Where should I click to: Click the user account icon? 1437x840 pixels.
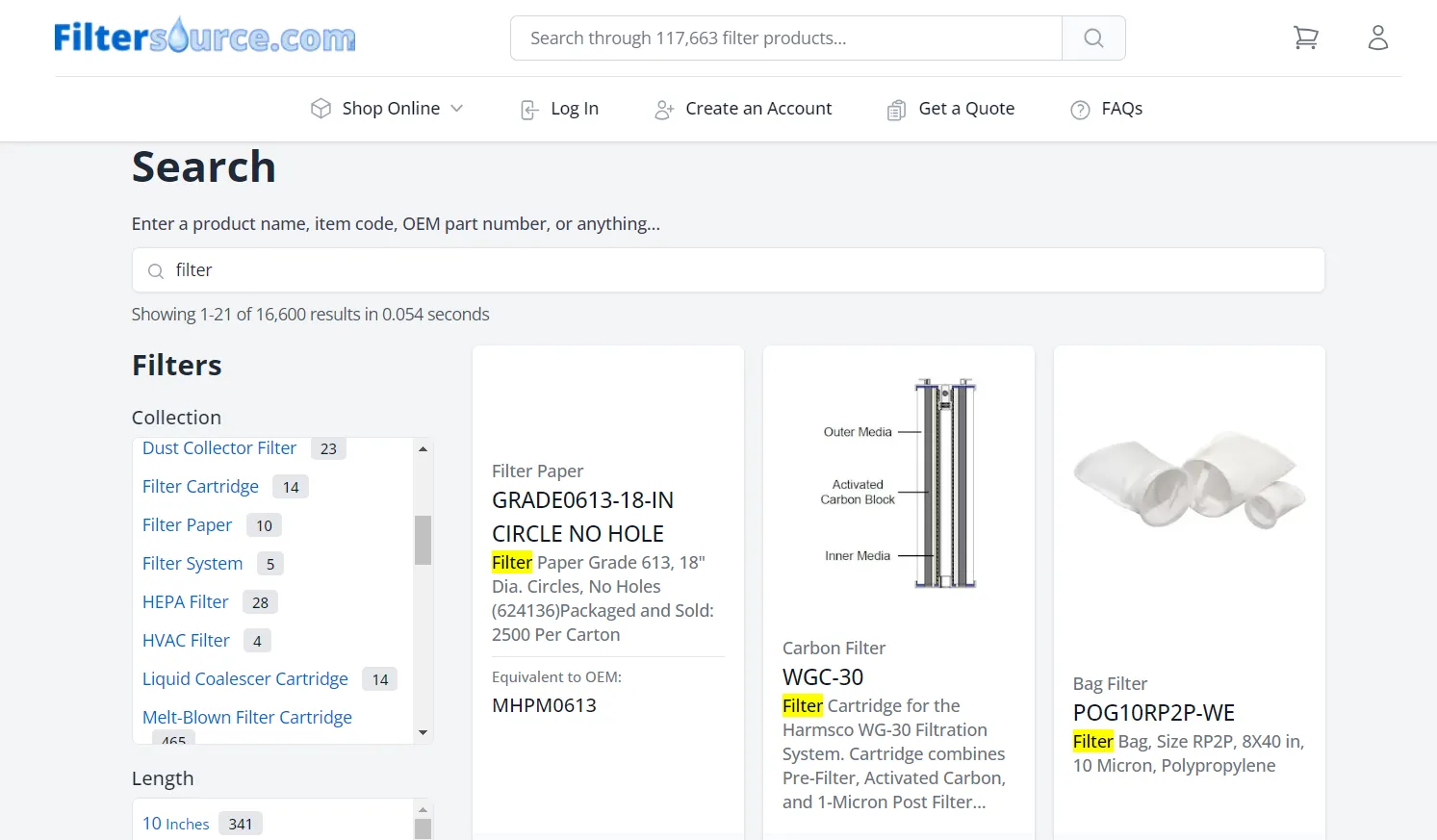1378,38
